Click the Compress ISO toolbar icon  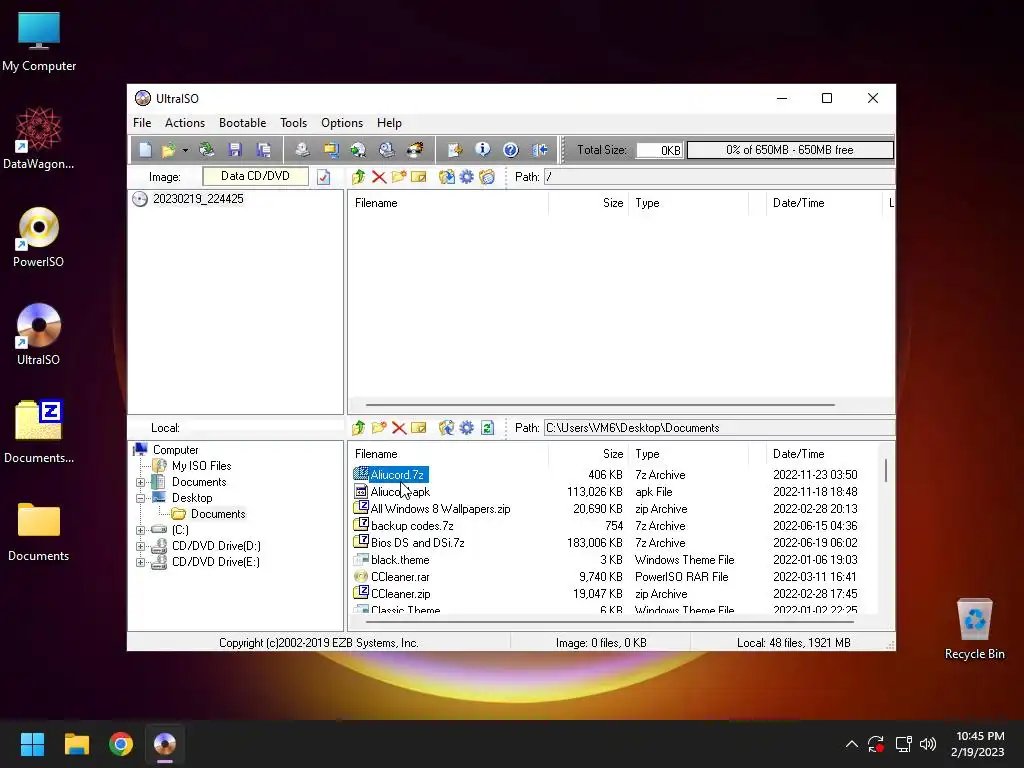[330, 150]
